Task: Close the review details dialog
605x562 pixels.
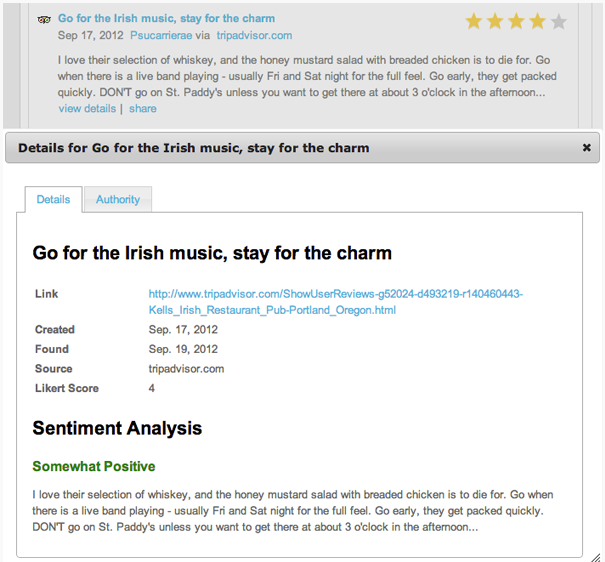Action: coord(586,147)
